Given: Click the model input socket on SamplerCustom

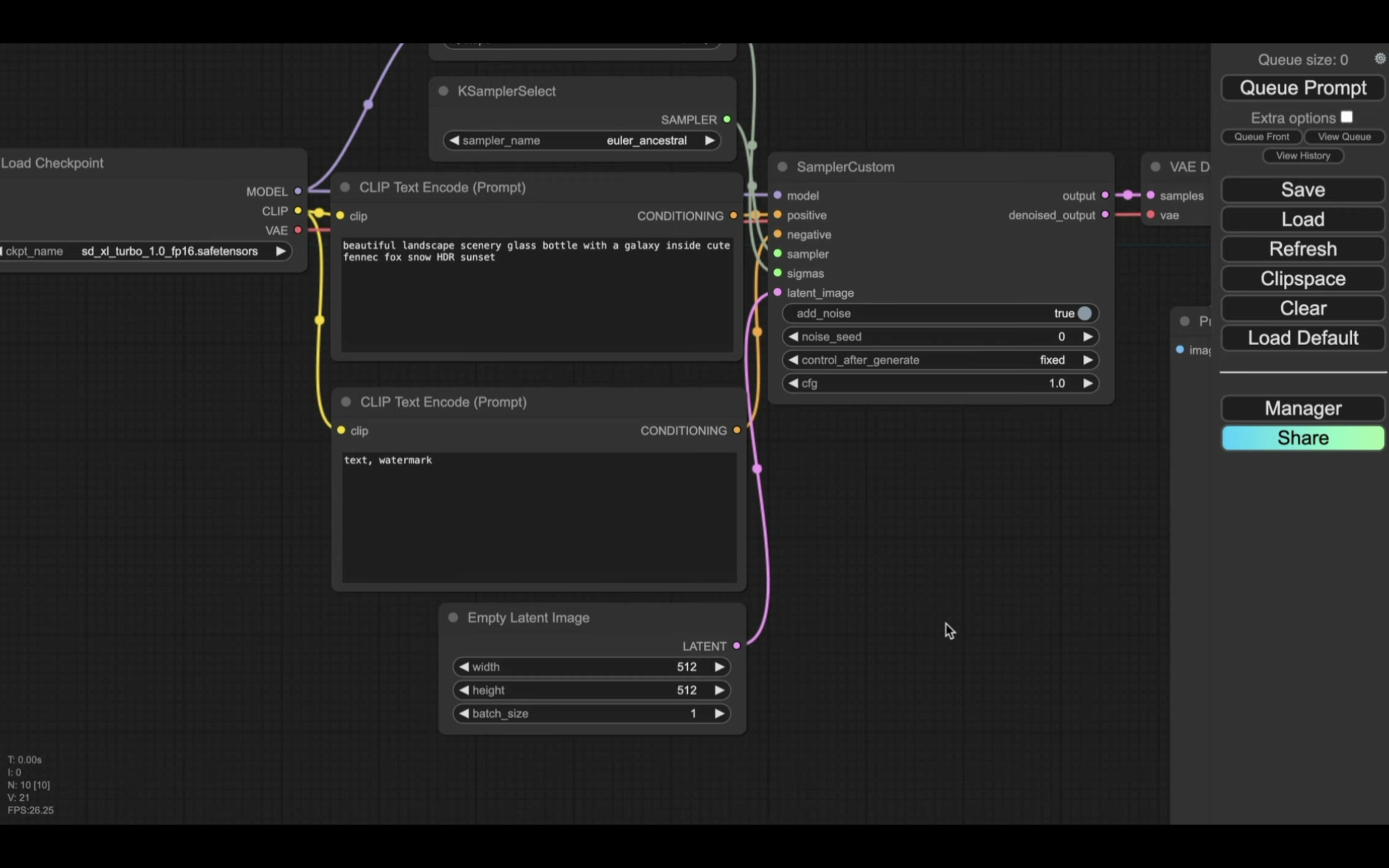Looking at the screenshot, I should click(x=778, y=195).
